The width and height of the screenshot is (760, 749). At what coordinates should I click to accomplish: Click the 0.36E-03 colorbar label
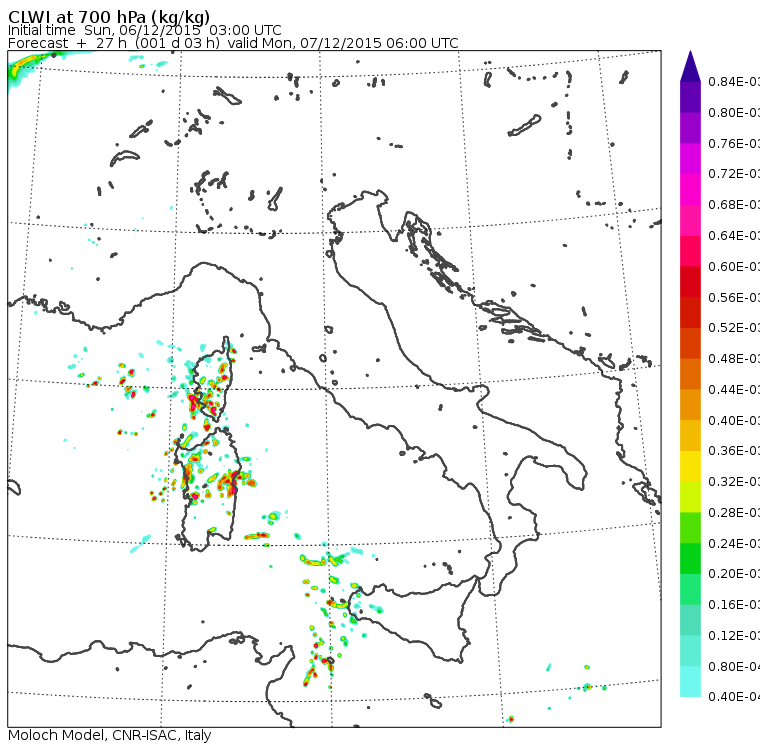coord(734,451)
